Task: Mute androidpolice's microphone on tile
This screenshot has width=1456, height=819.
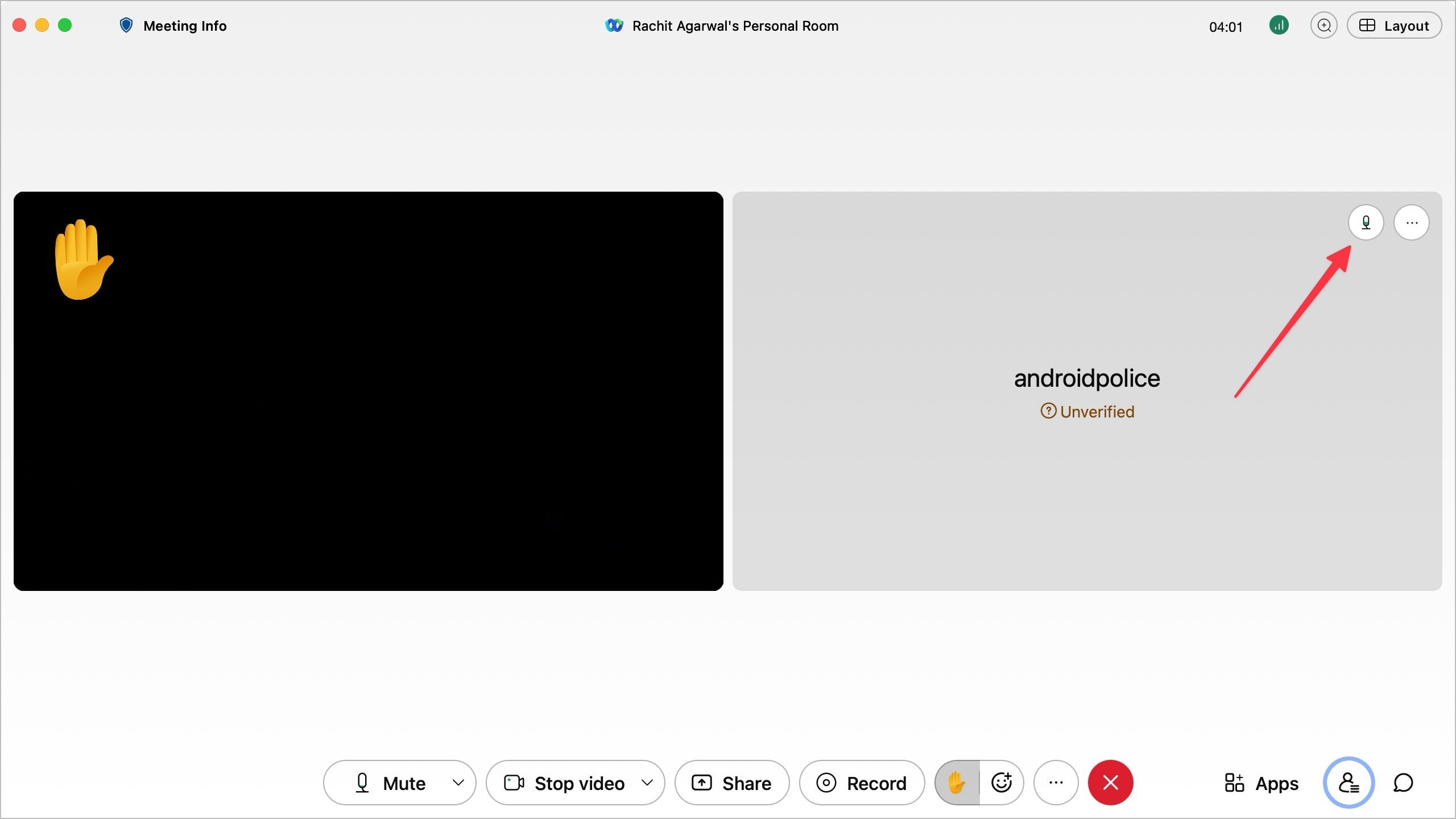Action: click(x=1366, y=222)
